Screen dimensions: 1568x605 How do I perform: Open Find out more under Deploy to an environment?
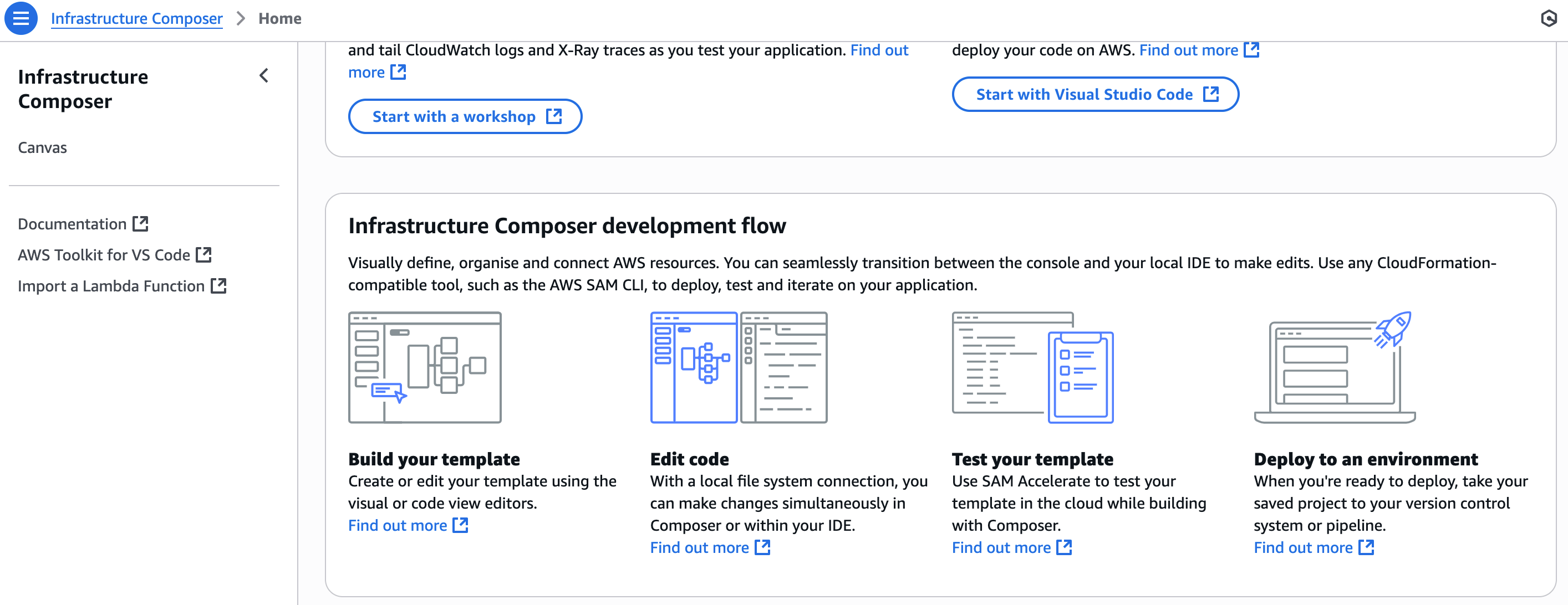point(1303,548)
